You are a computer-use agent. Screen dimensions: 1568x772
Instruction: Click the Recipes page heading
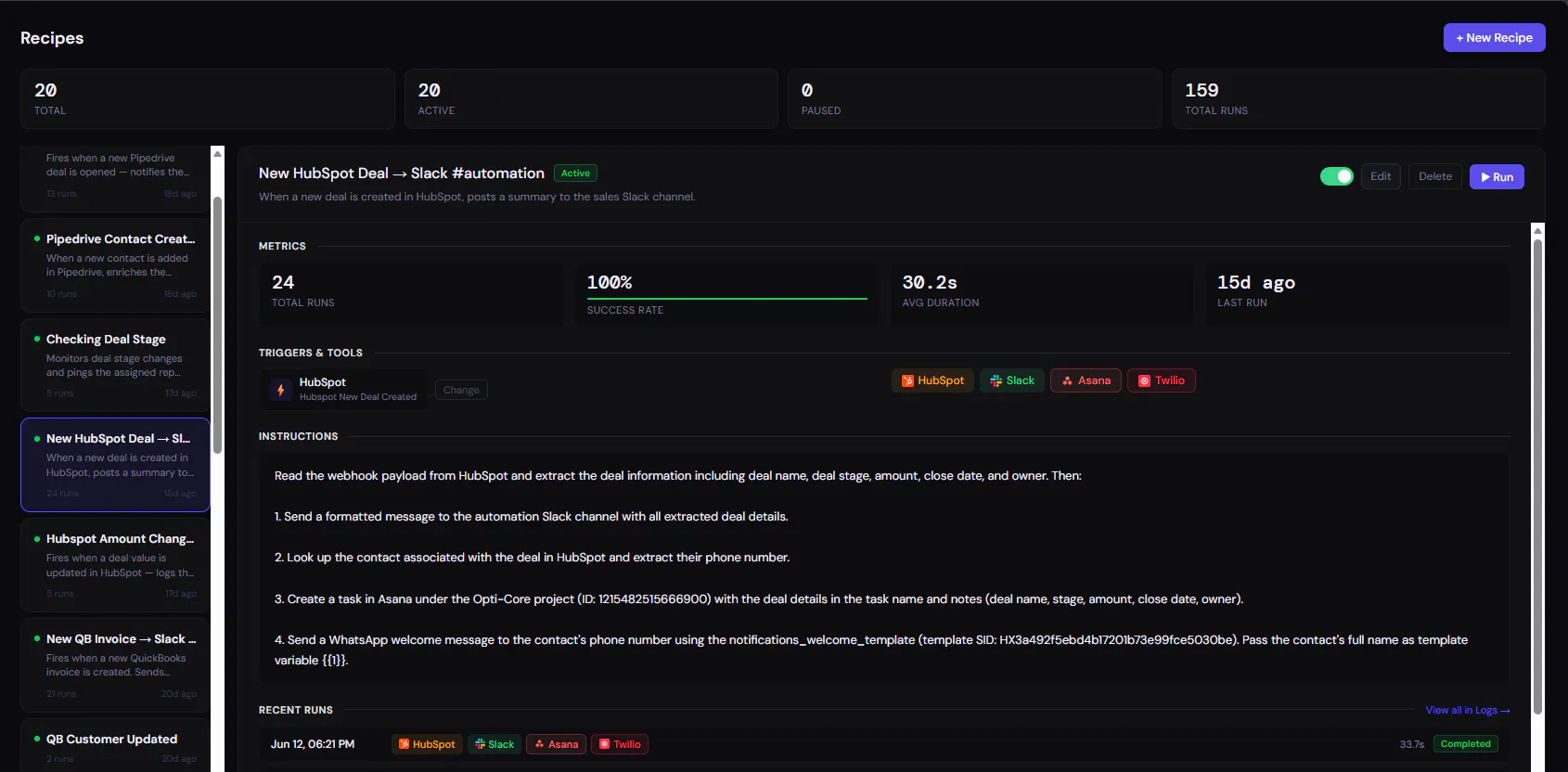[52, 38]
